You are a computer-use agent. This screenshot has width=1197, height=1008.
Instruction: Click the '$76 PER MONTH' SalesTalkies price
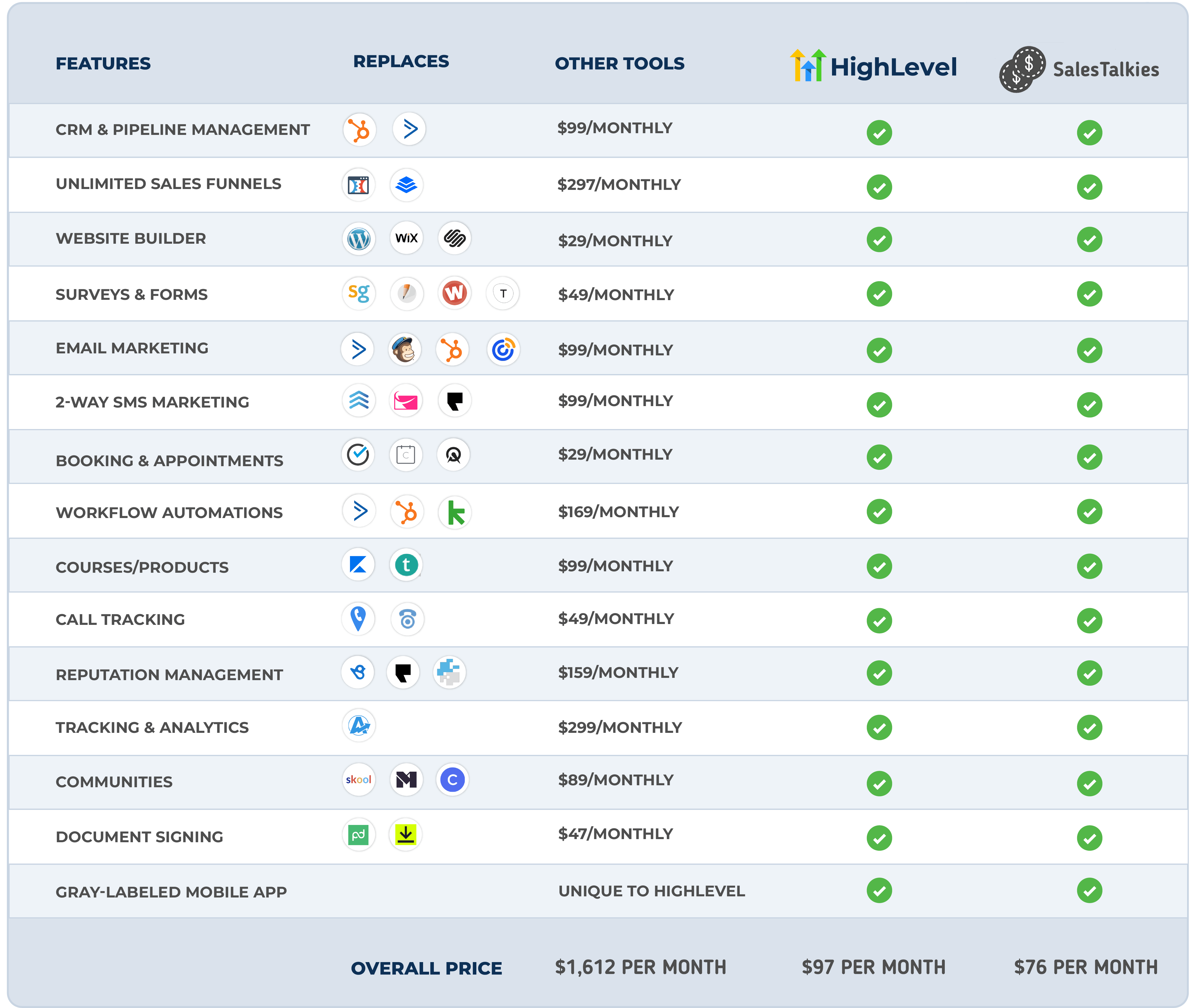[x=1086, y=967]
